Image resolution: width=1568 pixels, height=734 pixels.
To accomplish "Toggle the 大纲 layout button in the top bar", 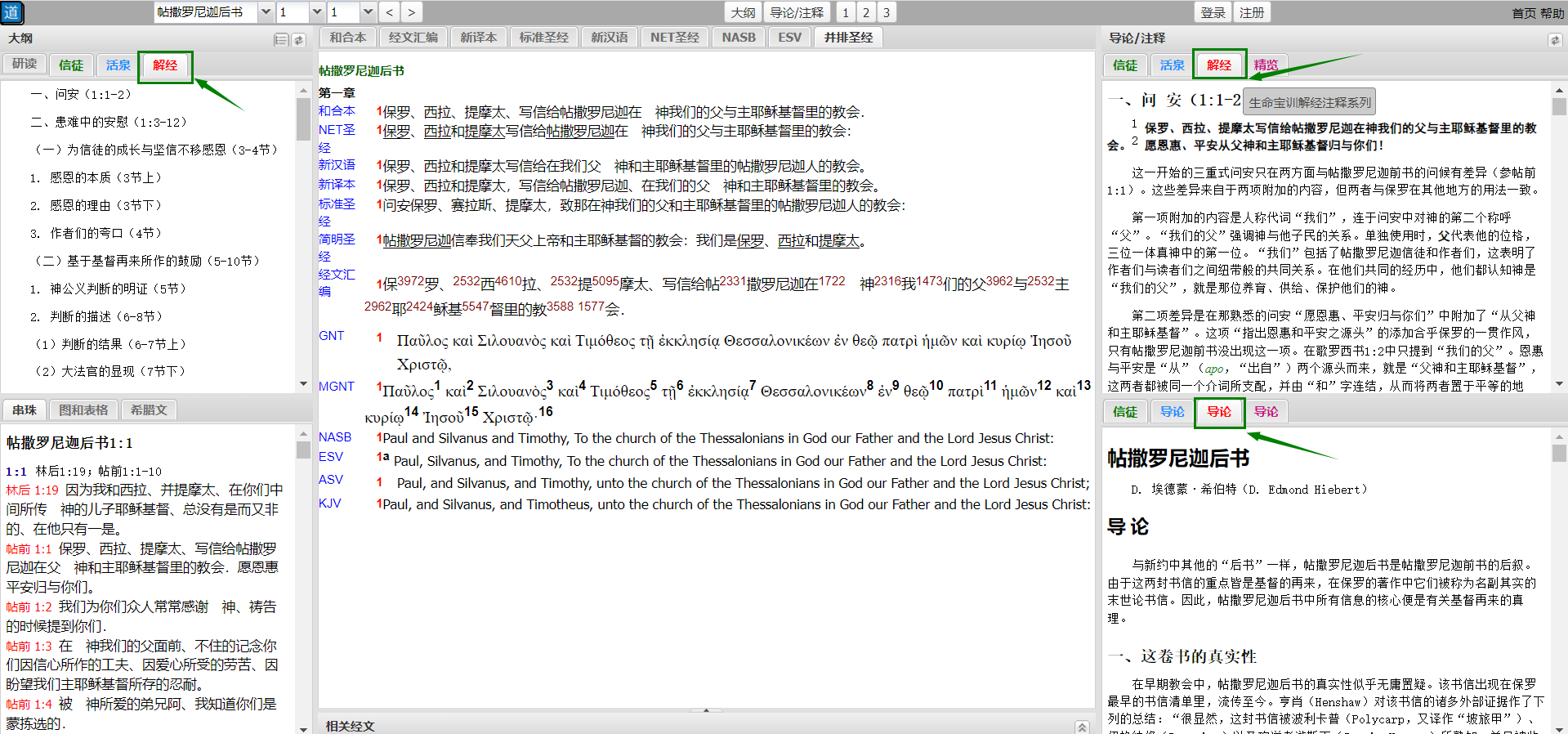I will (x=743, y=12).
